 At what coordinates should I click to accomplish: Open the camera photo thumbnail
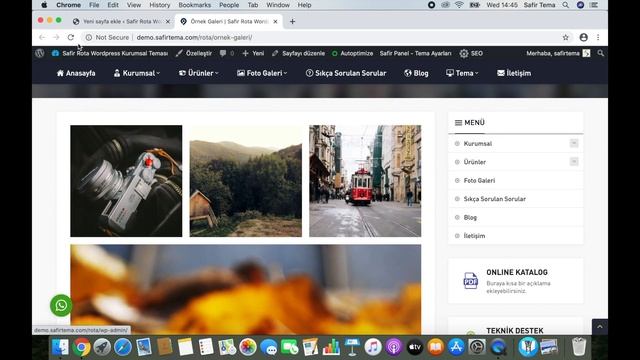tap(126, 181)
